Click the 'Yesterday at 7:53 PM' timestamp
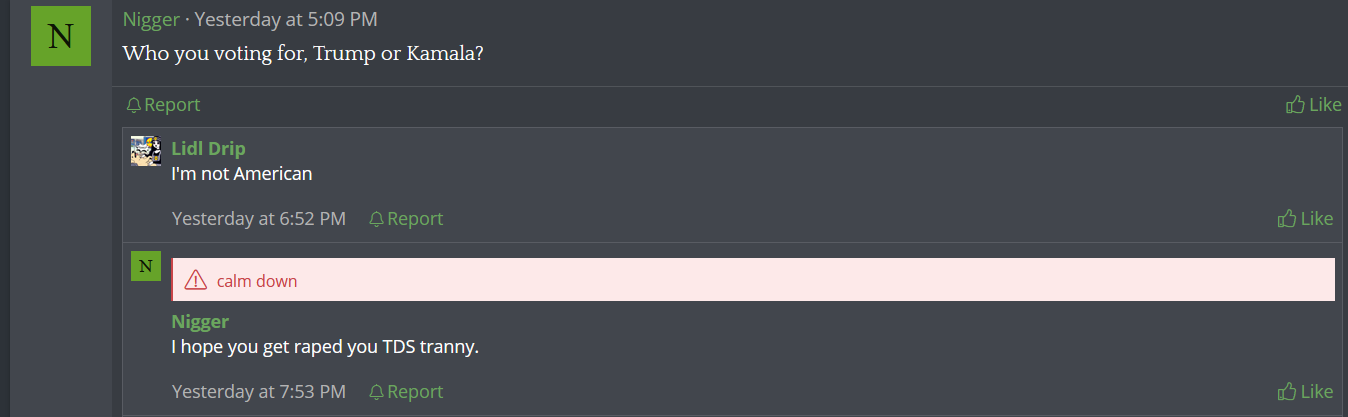 [259, 392]
